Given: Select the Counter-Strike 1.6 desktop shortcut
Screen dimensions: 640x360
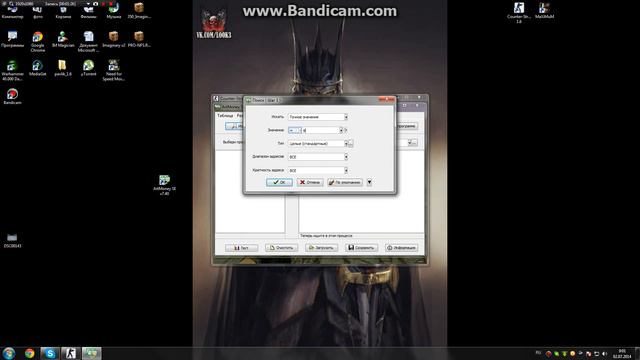Looking at the screenshot, I should pos(519,13).
